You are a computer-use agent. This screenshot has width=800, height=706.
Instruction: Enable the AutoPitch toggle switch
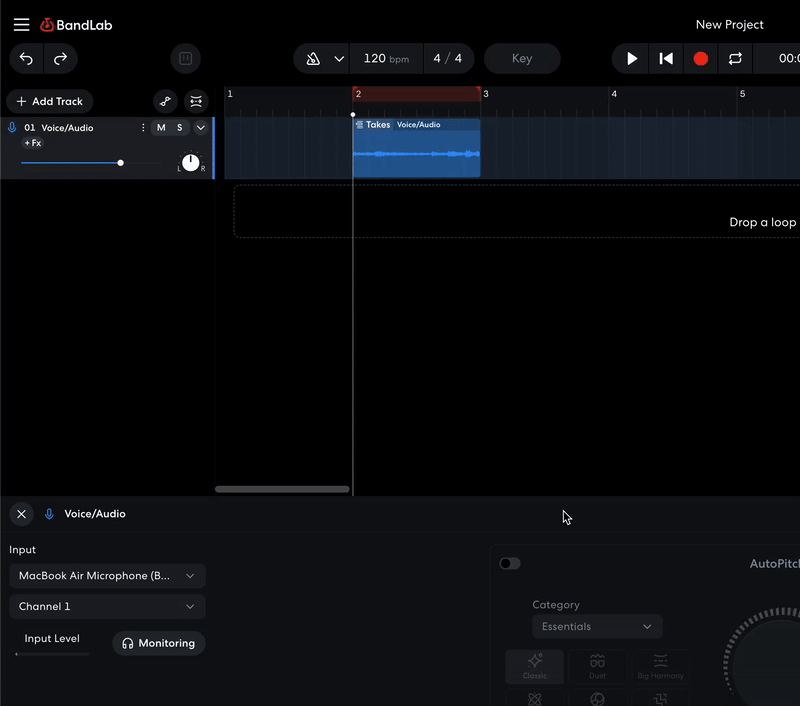(510, 563)
